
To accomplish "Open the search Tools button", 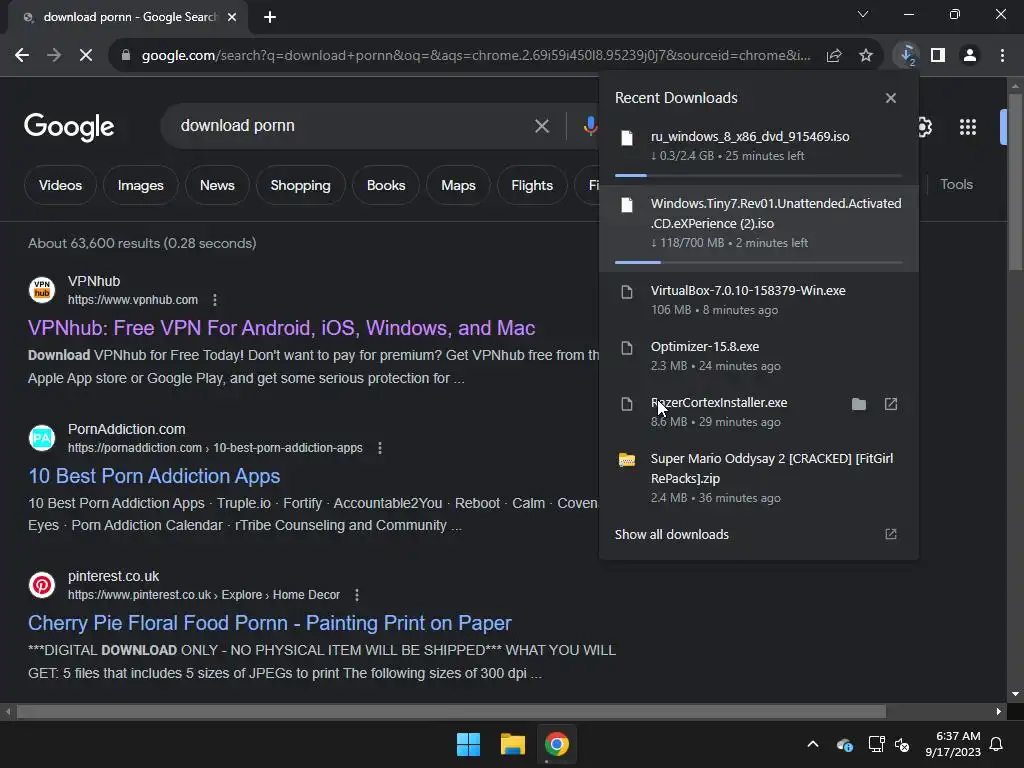I will 956,185.
